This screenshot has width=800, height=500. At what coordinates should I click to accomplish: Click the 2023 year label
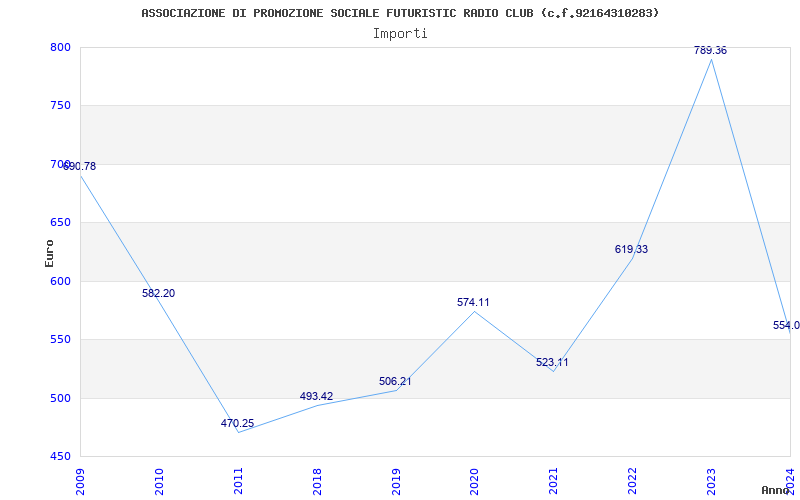[x=711, y=481]
